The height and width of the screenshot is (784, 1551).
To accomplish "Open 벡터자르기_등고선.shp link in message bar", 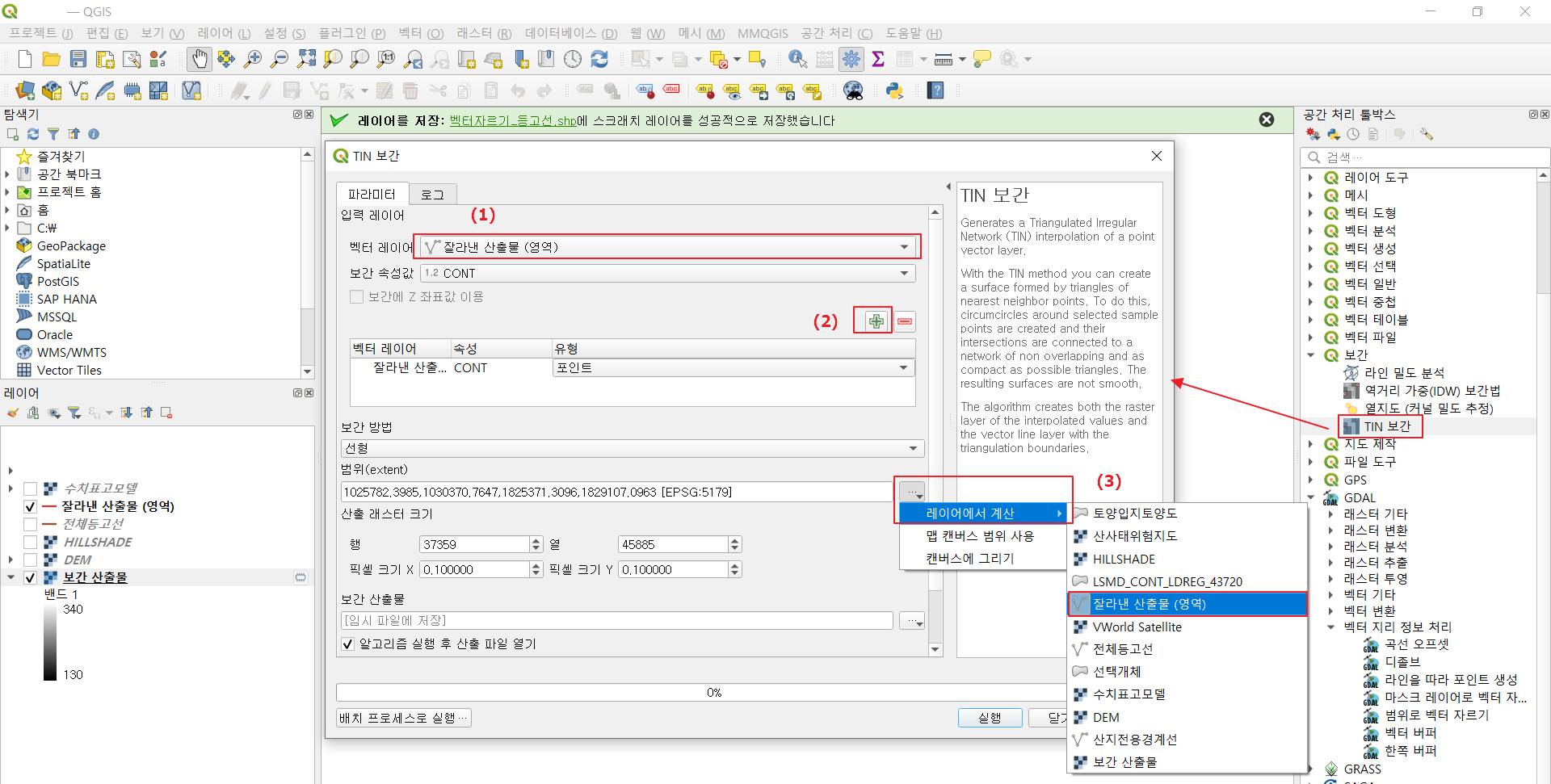I will coord(513,120).
